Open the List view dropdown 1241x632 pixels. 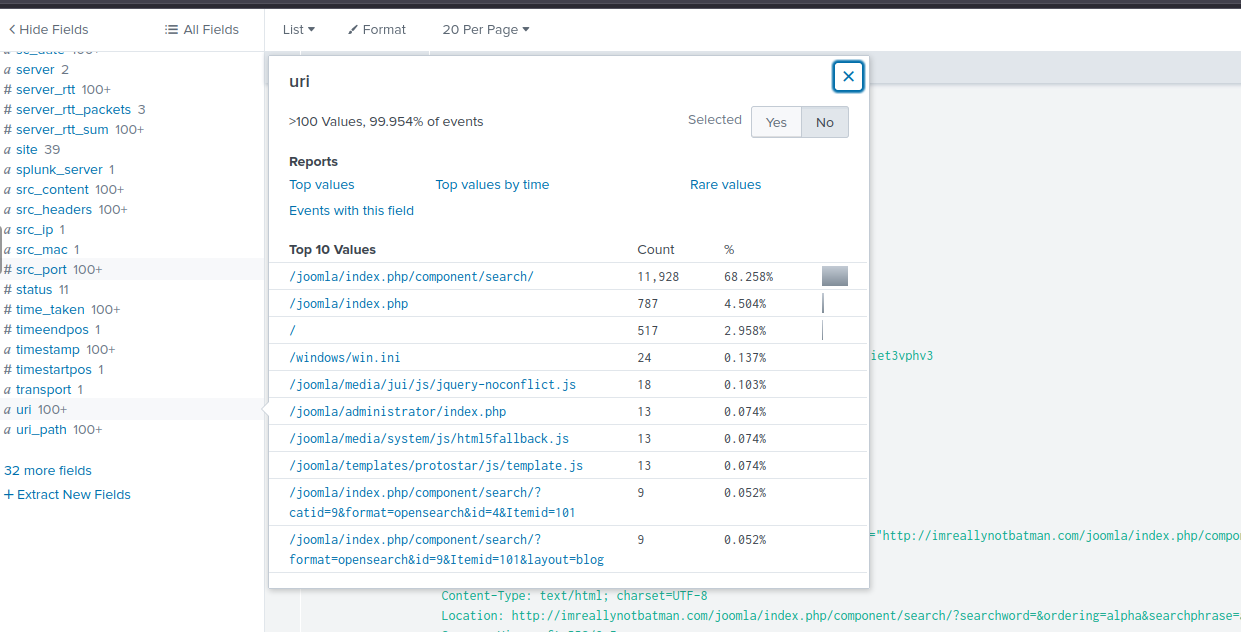click(298, 30)
